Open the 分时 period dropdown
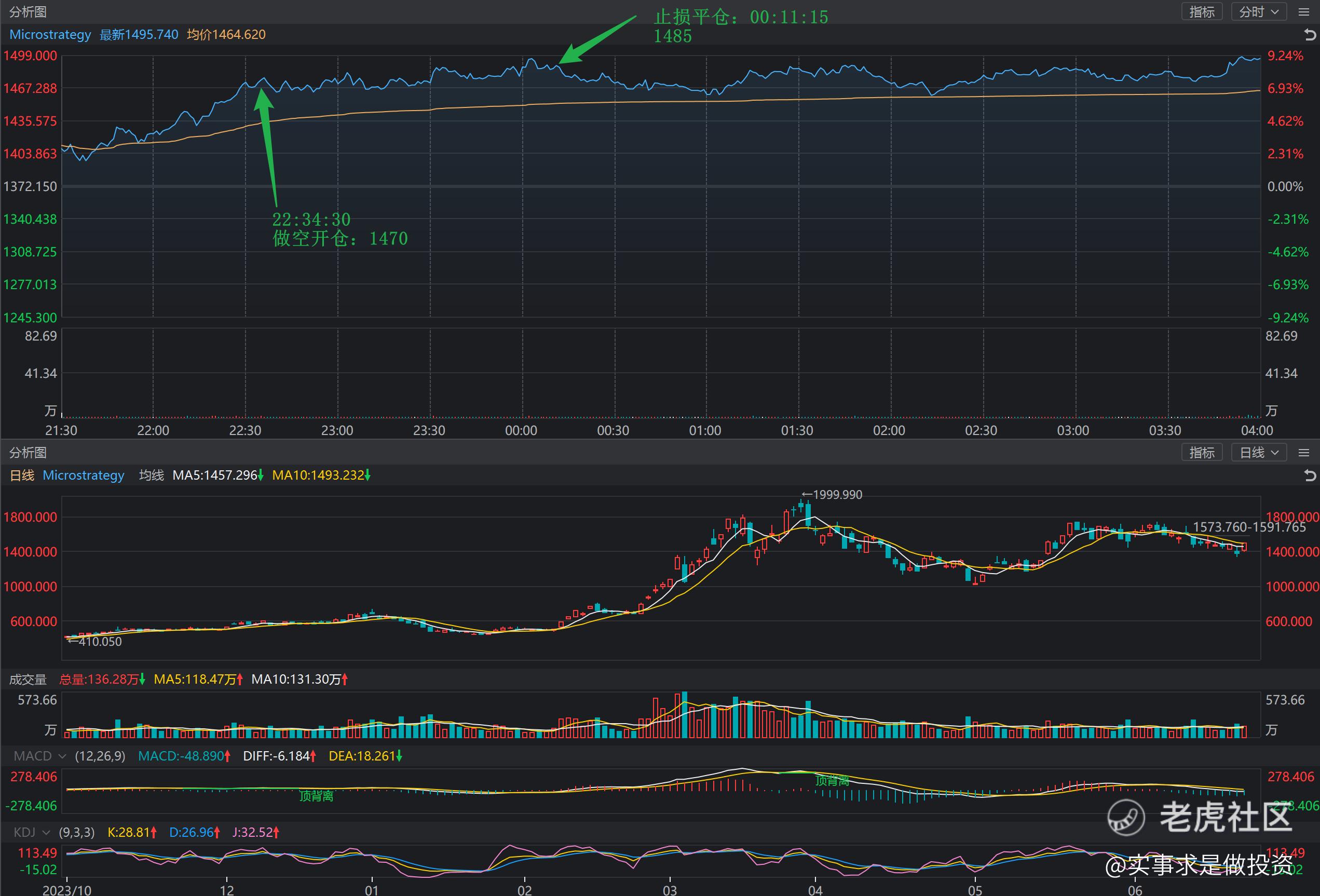The width and height of the screenshot is (1320, 896). pyautogui.click(x=1259, y=12)
